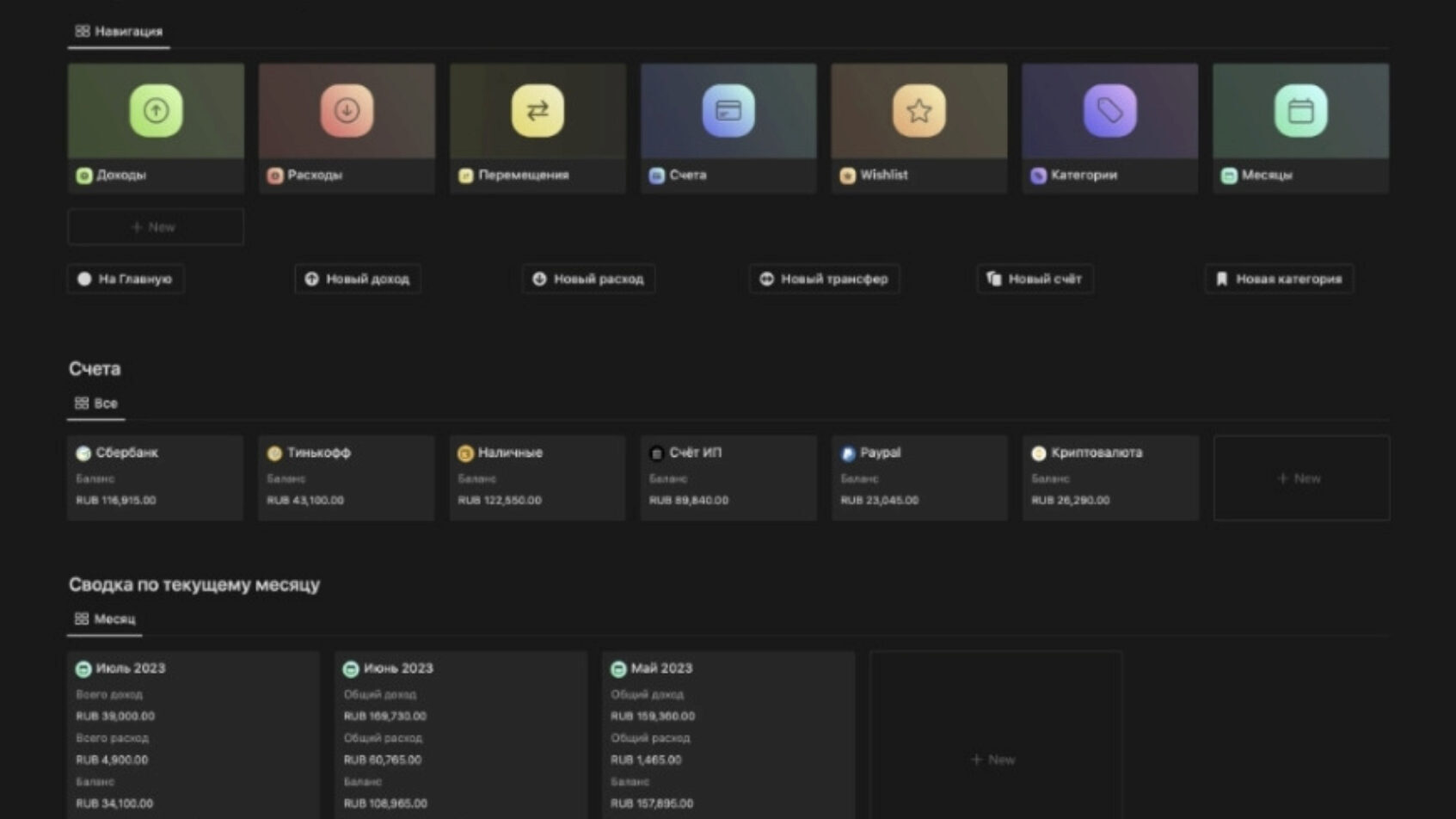Select the Все tab under Счета

(96, 403)
